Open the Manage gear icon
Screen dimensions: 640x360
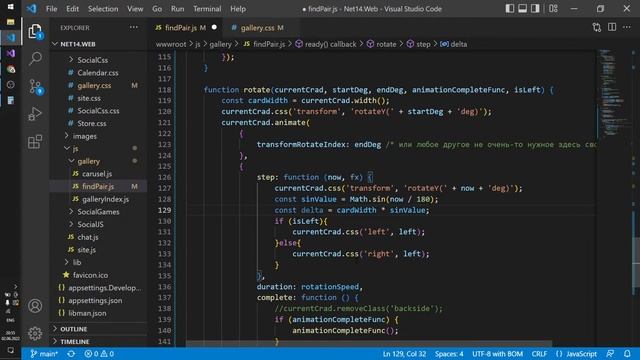pos(35,333)
